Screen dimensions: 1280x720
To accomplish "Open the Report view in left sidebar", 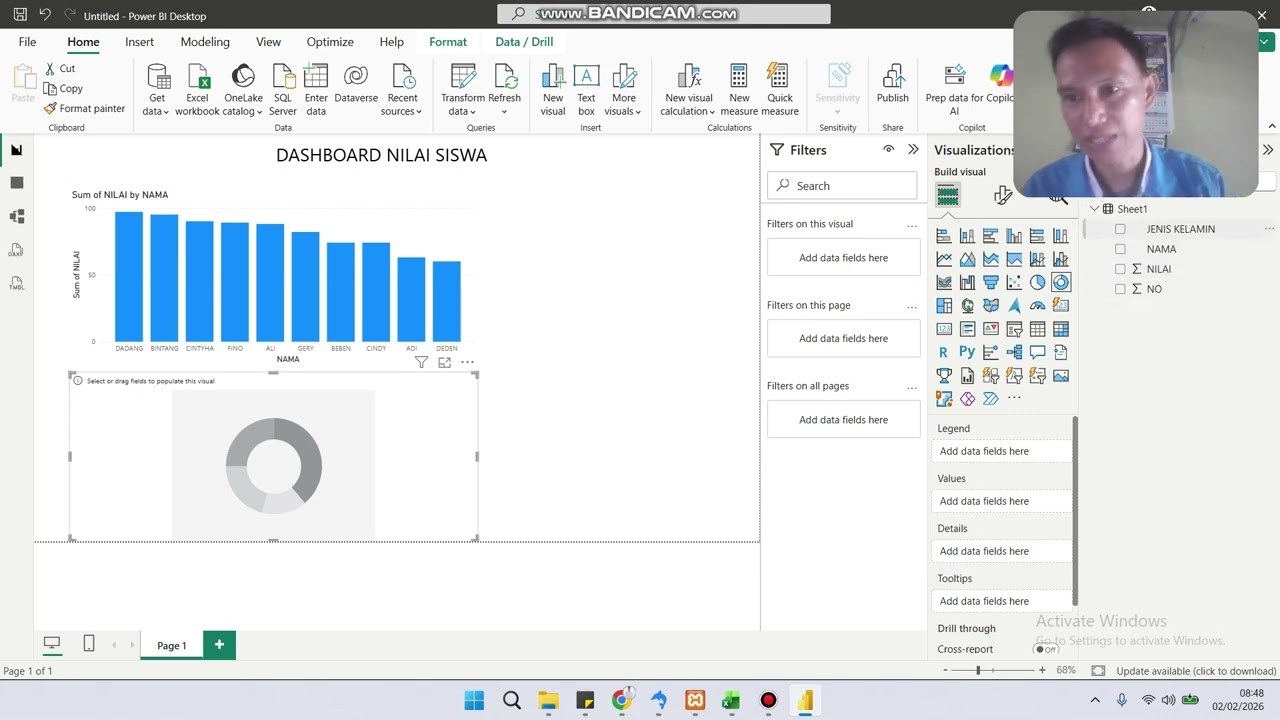I will (16, 150).
